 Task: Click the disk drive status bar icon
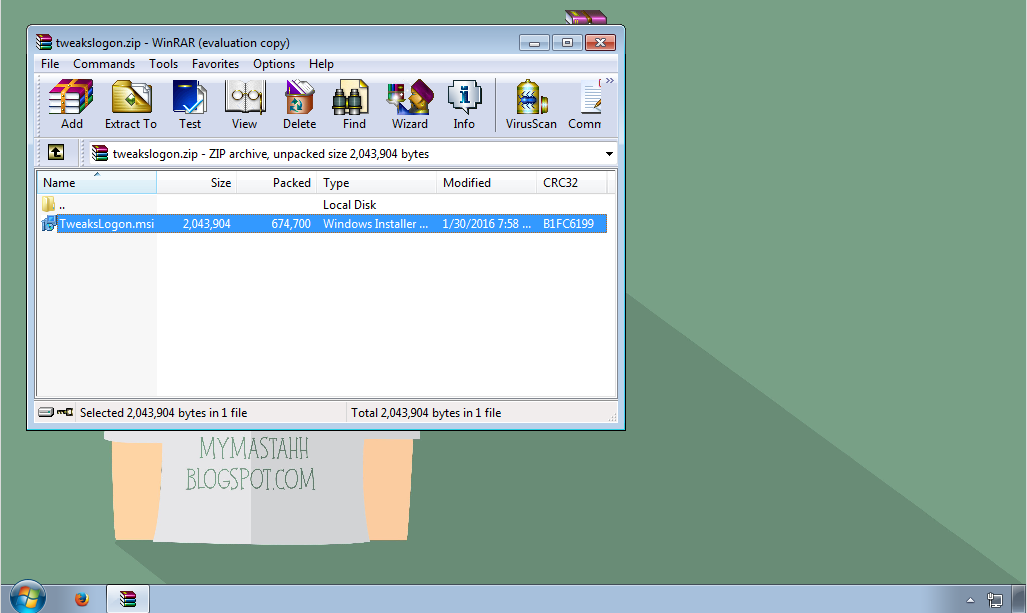point(46,412)
